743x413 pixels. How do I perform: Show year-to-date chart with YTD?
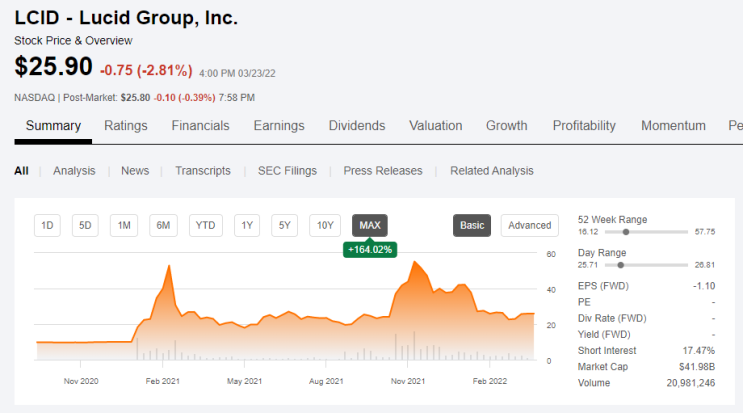click(206, 225)
